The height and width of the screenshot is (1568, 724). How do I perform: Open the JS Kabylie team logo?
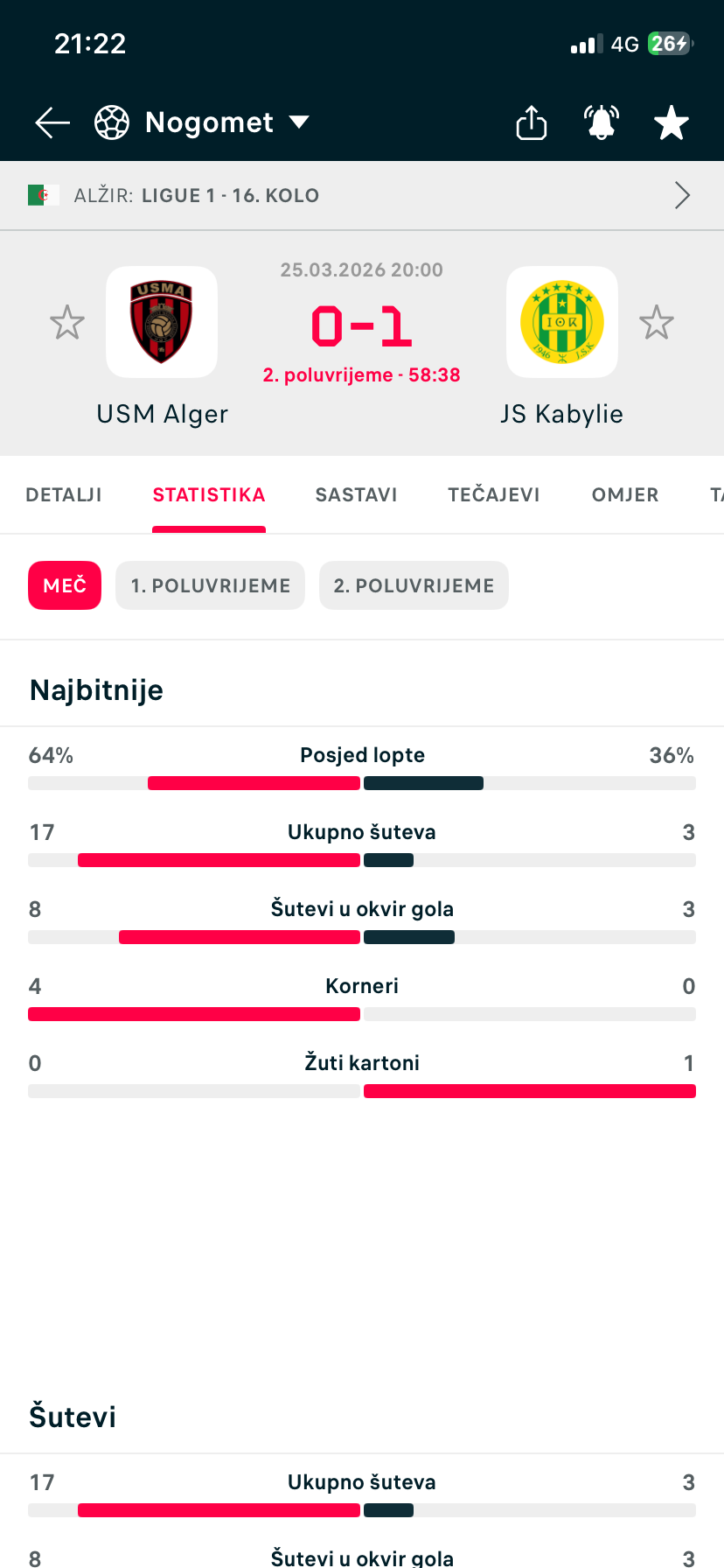click(x=562, y=322)
